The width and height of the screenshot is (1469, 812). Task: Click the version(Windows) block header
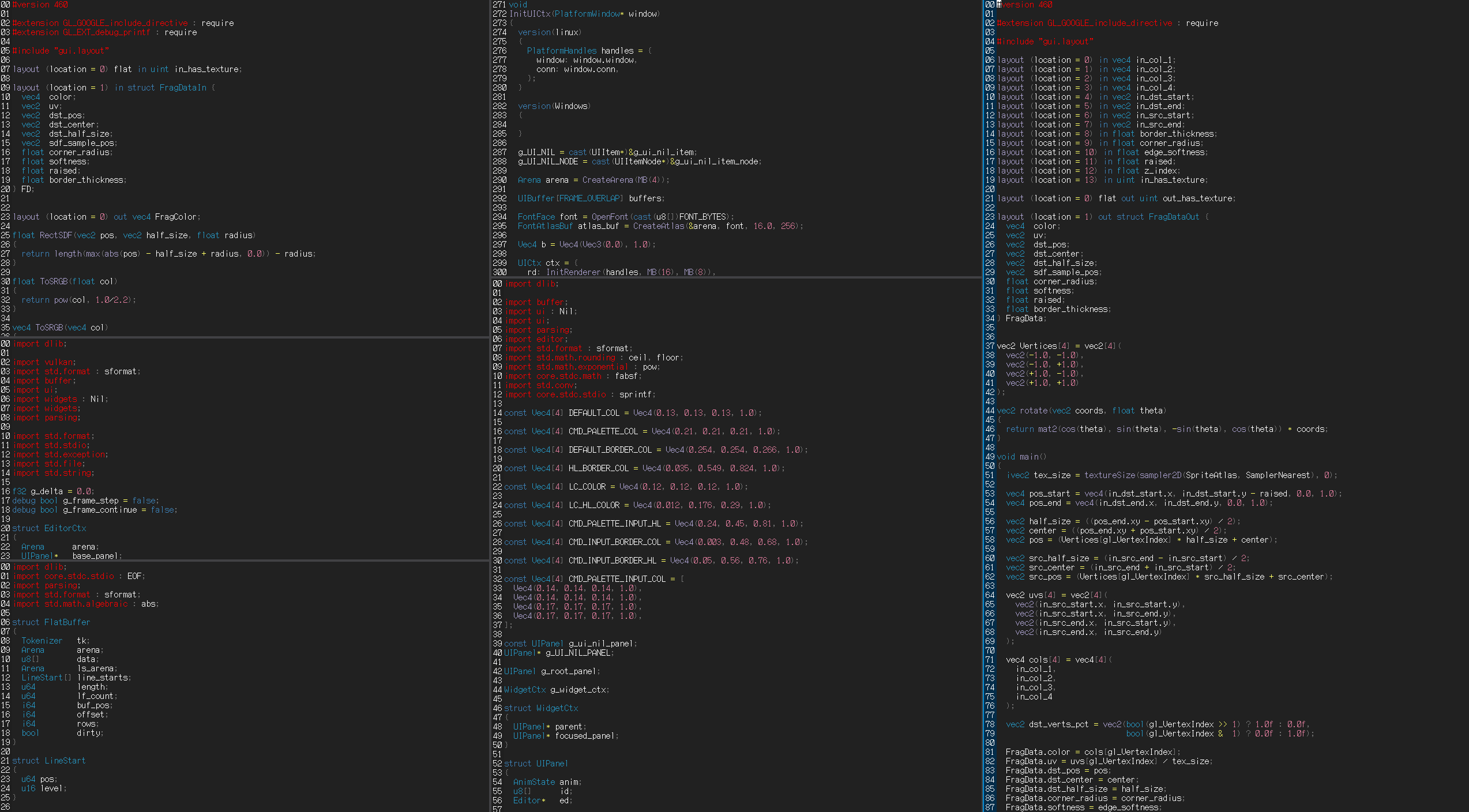click(554, 106)
